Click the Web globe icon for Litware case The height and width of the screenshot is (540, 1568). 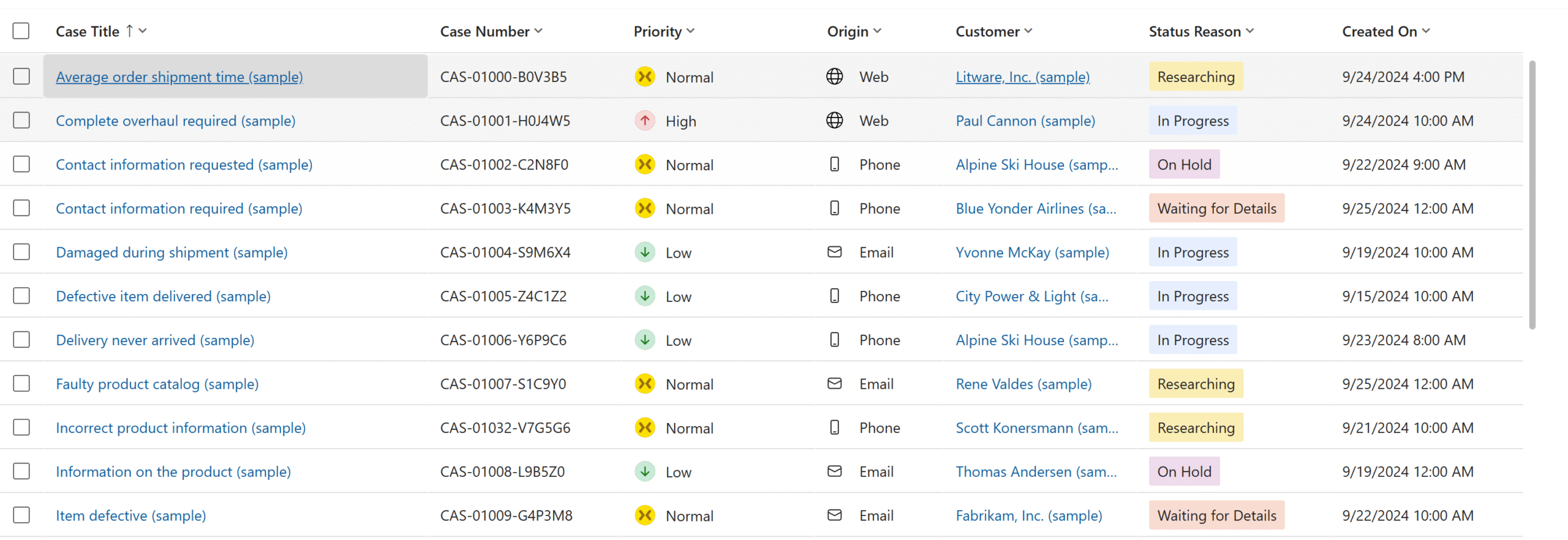click(x=834, y=77)
